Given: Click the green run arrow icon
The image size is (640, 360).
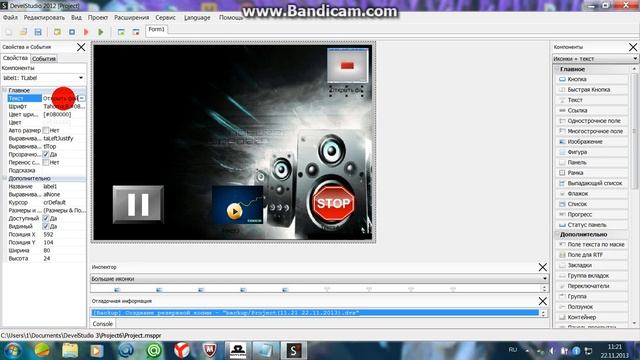Looking at the screenshot, I should point(101,32).
